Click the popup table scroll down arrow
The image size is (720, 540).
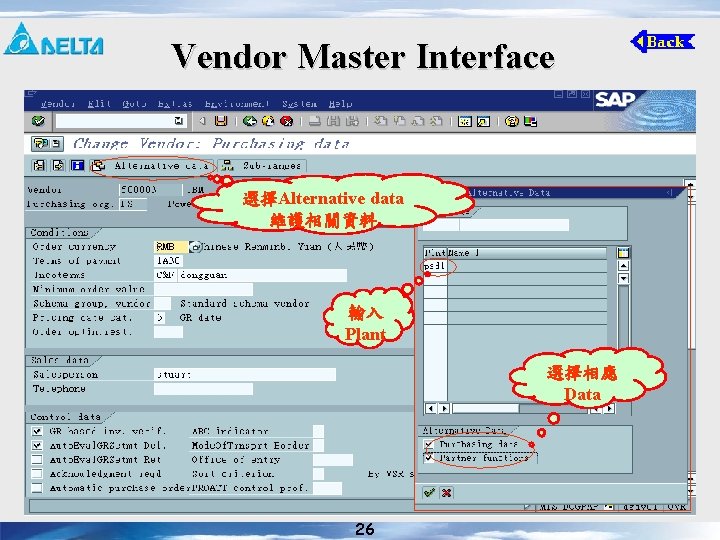pos(623,278)
